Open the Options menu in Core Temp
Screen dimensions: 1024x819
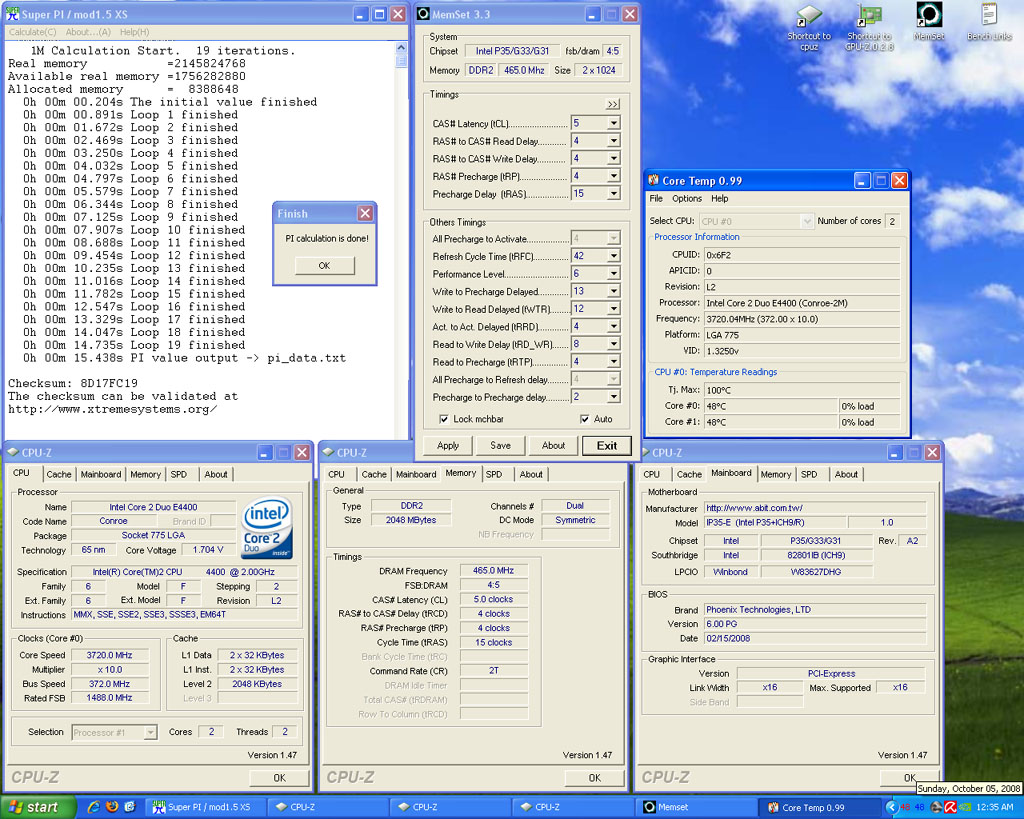687,199
